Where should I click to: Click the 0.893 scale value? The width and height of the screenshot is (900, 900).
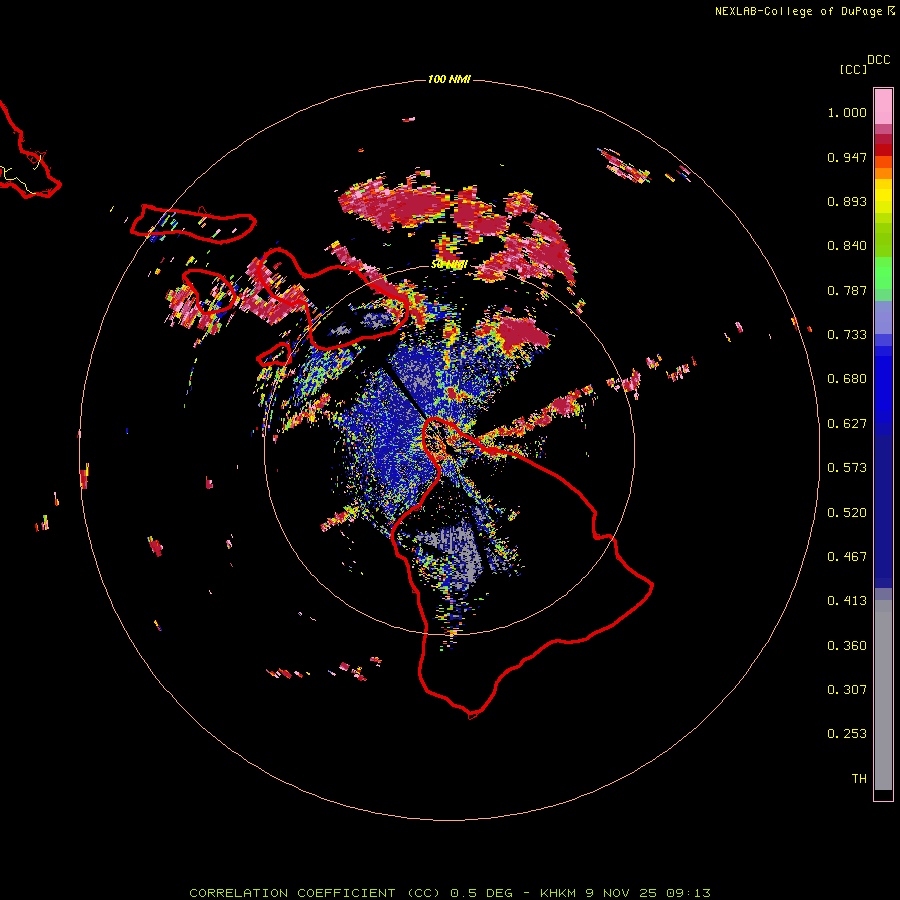(847, 201)
